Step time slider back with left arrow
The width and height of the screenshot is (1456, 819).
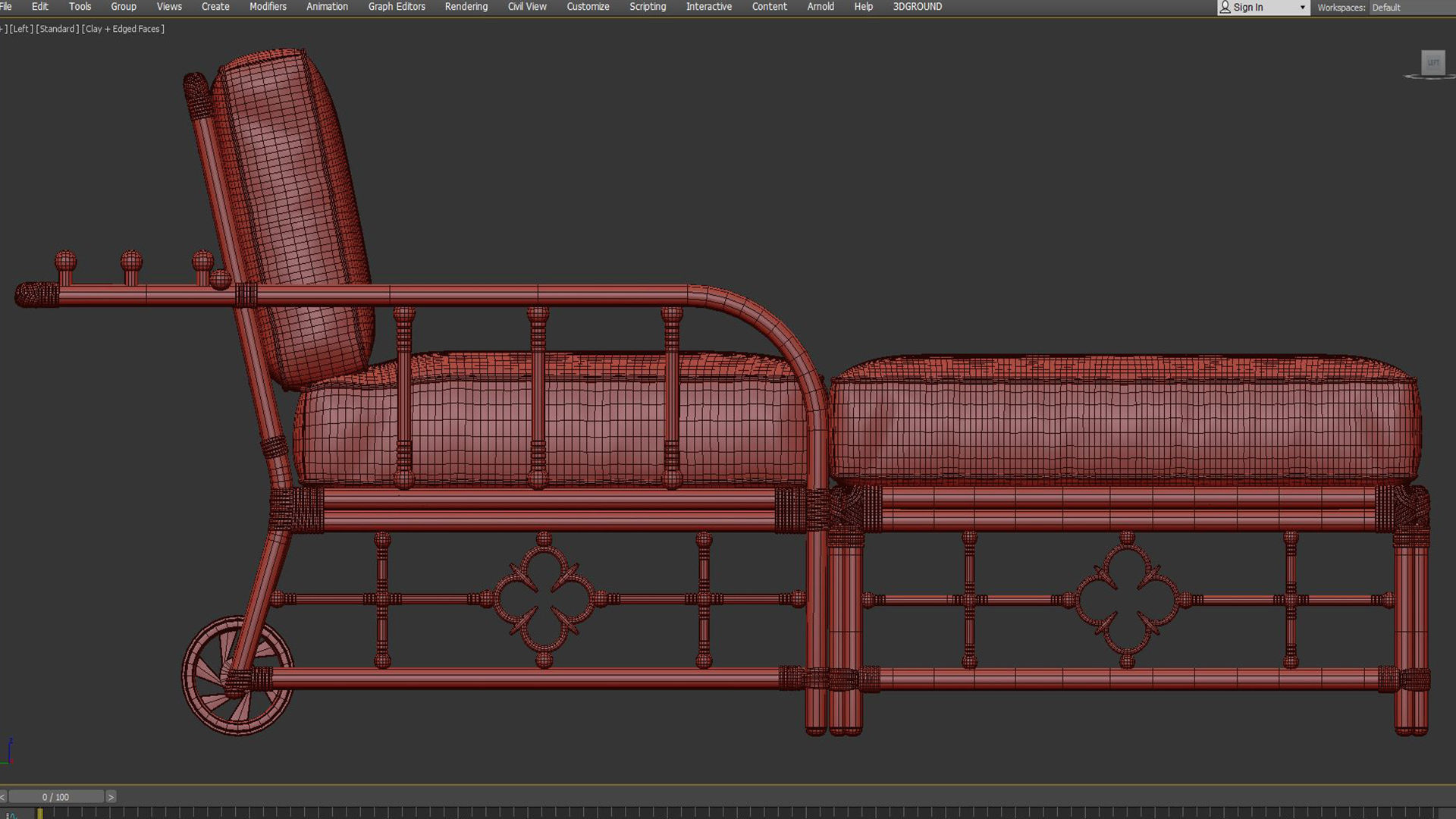[x=3, y=796]
